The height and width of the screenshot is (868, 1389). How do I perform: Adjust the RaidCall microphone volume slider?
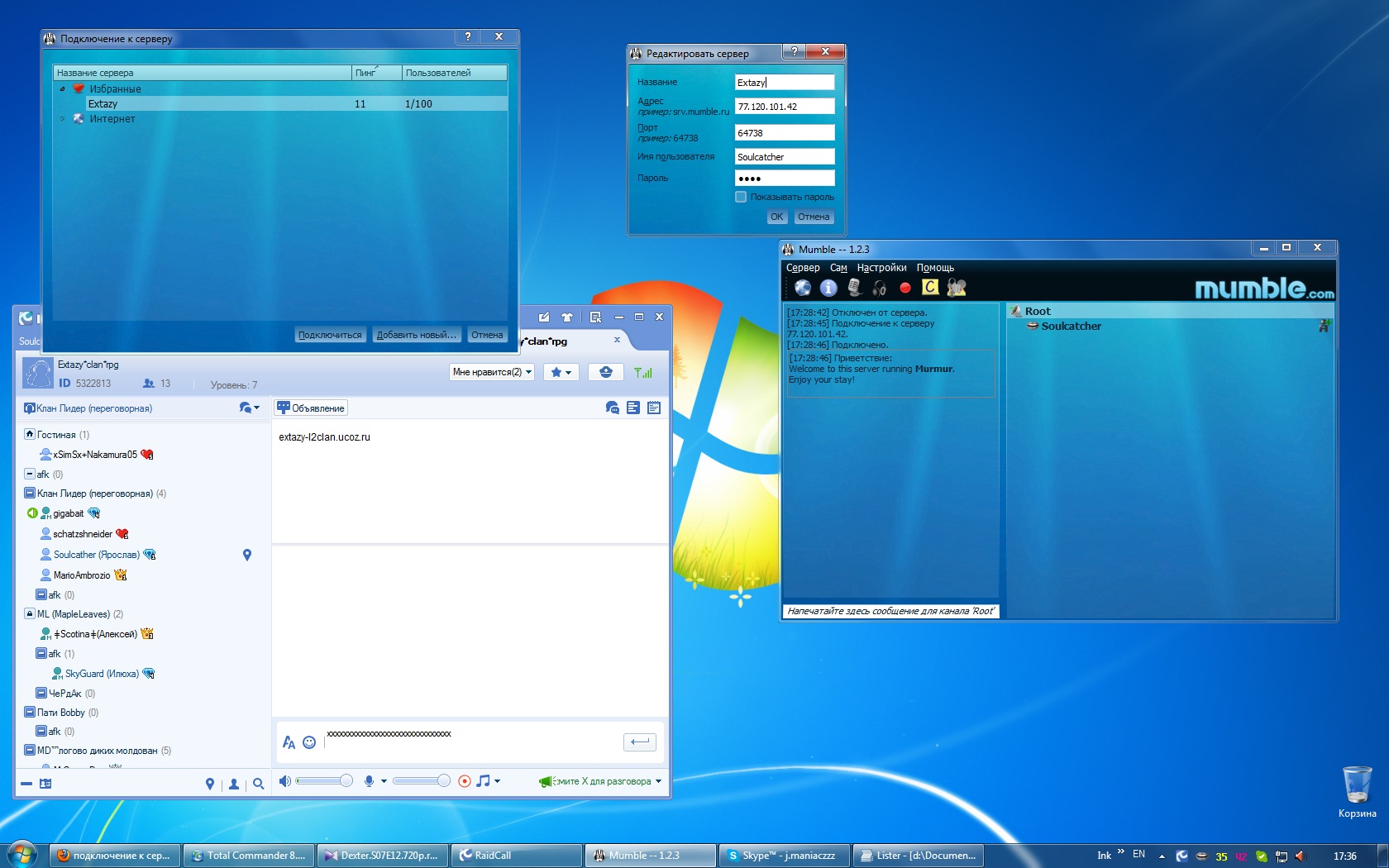[422, 781]
